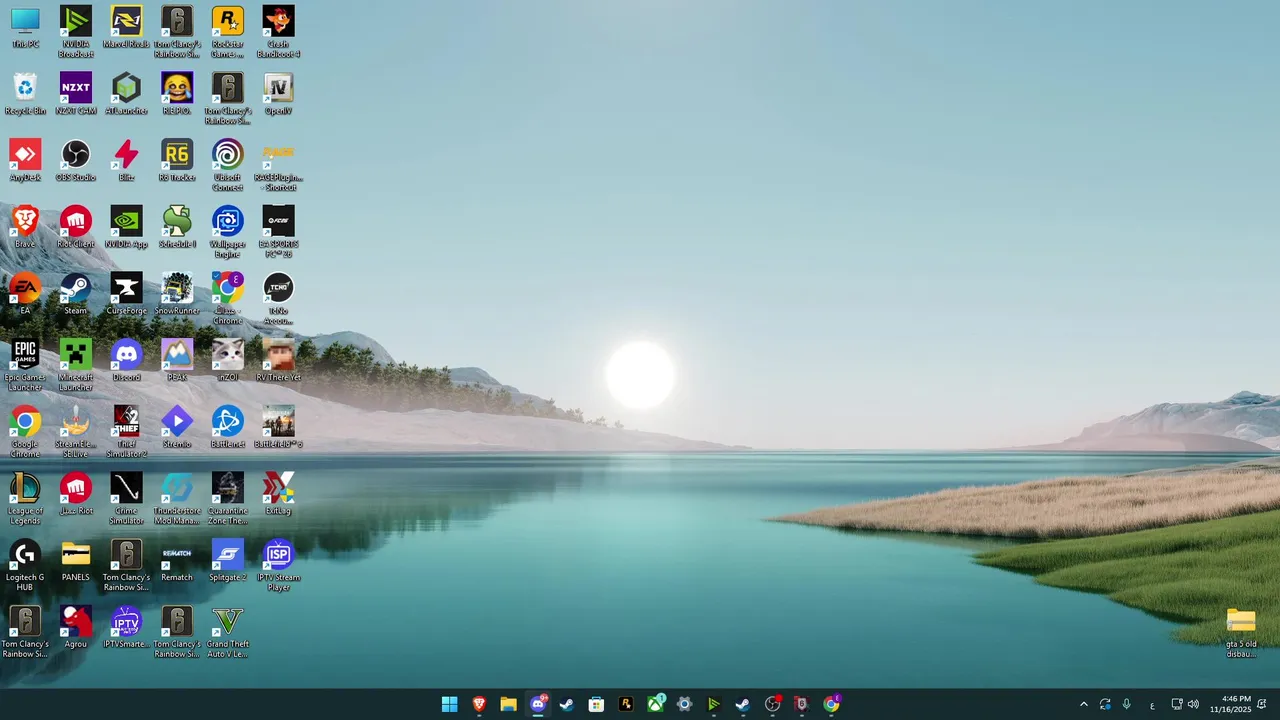Open the NZXT CAM shortcut
This screenshot has height=720, width=1280.
[76, 95]
